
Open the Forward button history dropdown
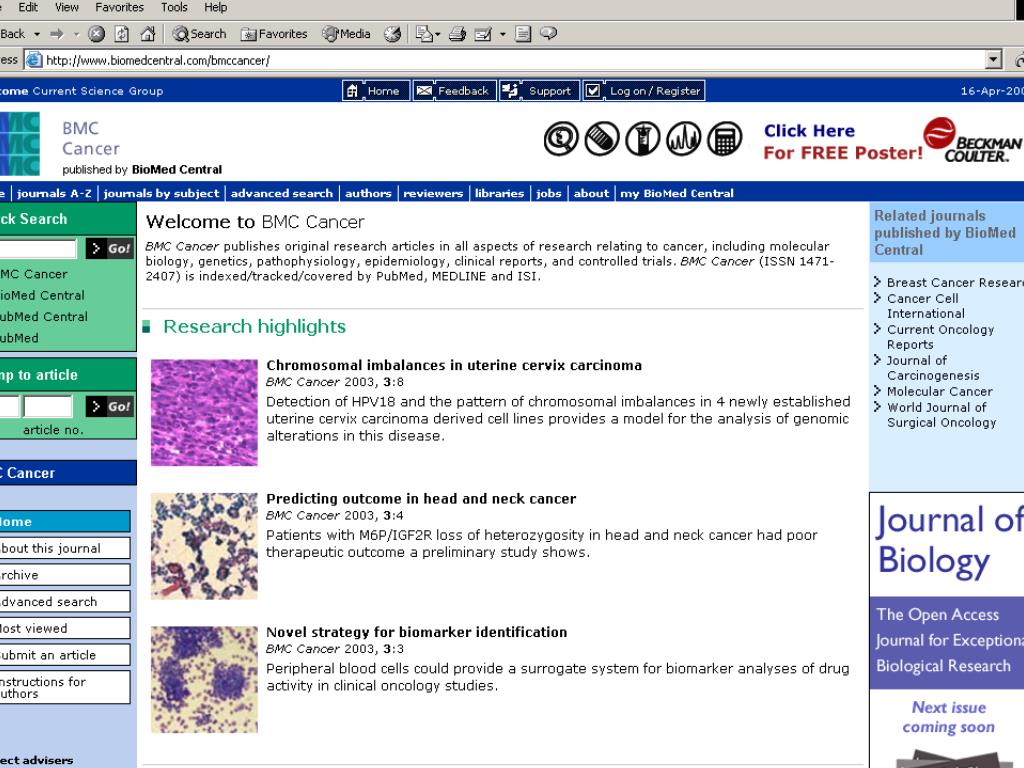pyautogui.click(x=76, y=34)
